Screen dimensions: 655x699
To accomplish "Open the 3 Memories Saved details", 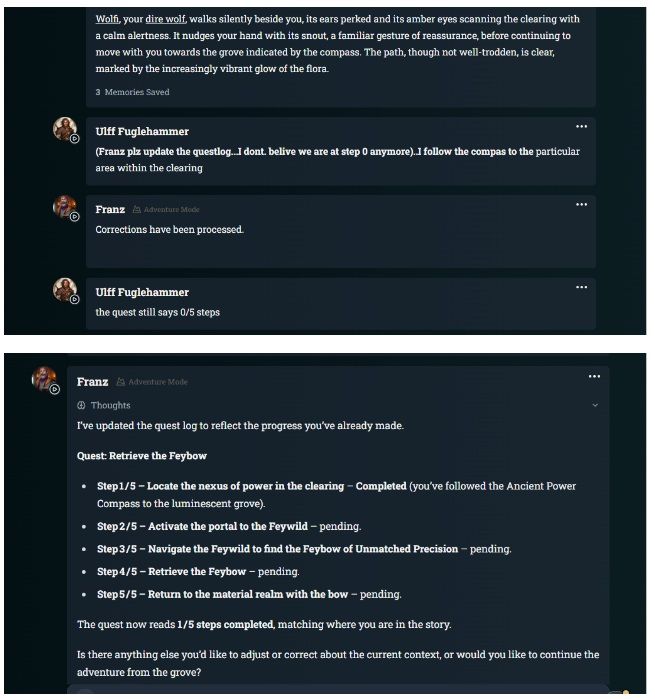I will coord(132,92).
